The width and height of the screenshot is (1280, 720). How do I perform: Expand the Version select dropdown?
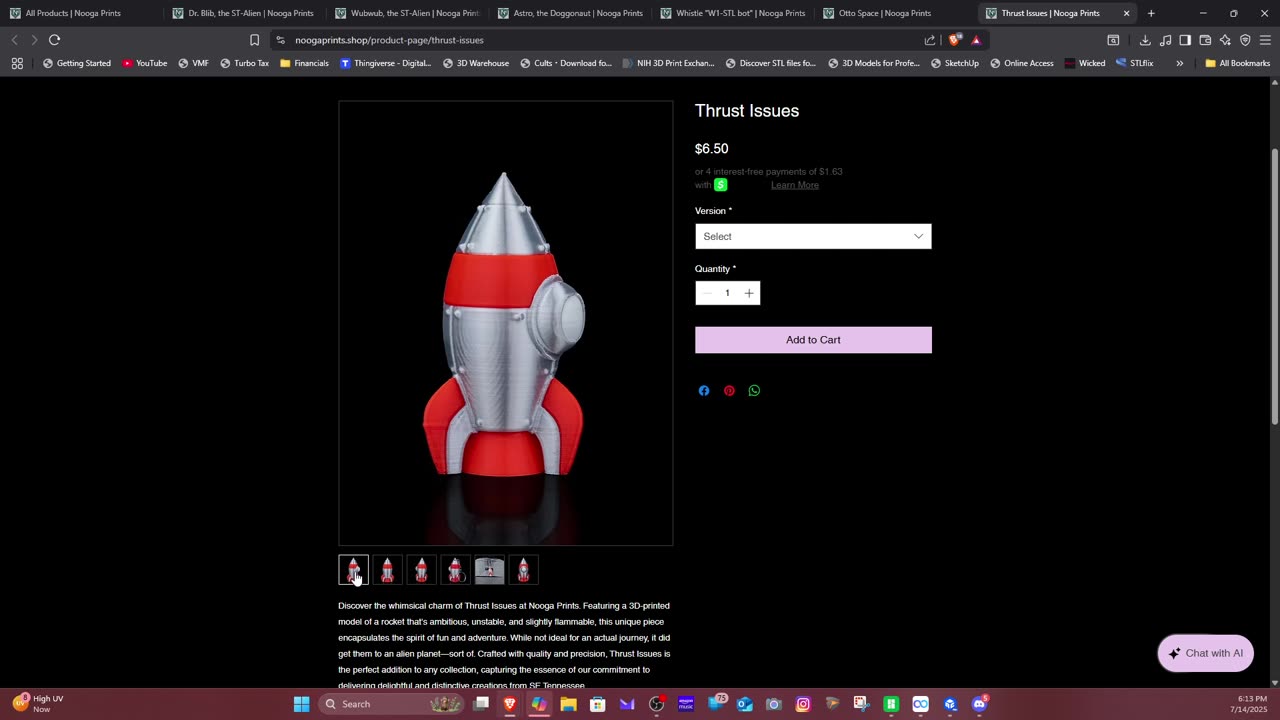tap(813, 236)
